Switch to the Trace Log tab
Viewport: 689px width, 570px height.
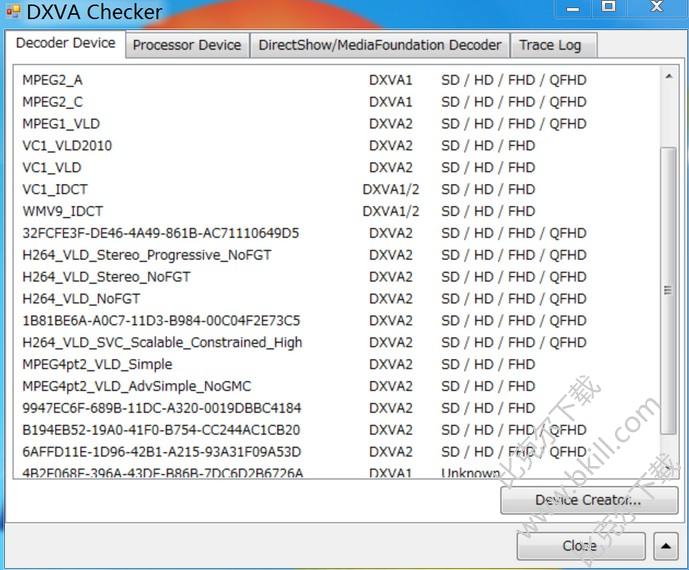tap(553, 45)
